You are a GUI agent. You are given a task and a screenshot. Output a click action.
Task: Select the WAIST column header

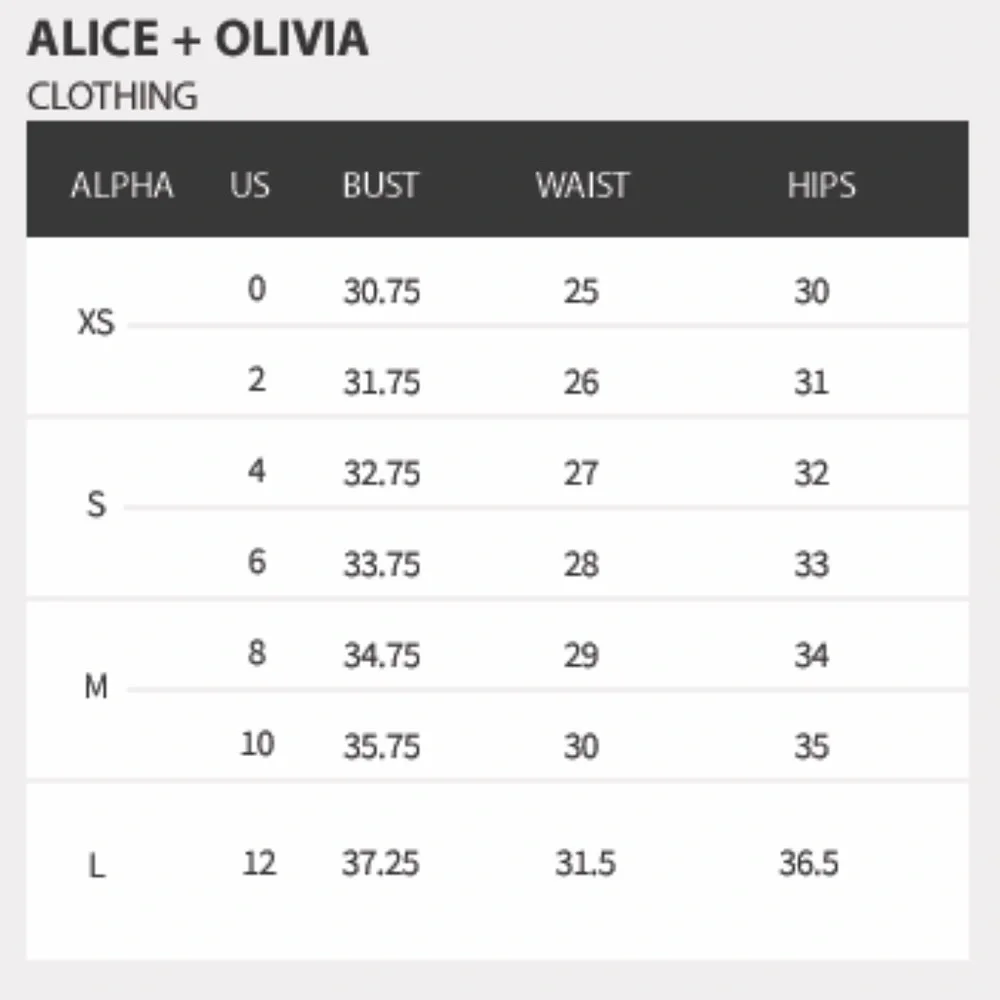582,186
